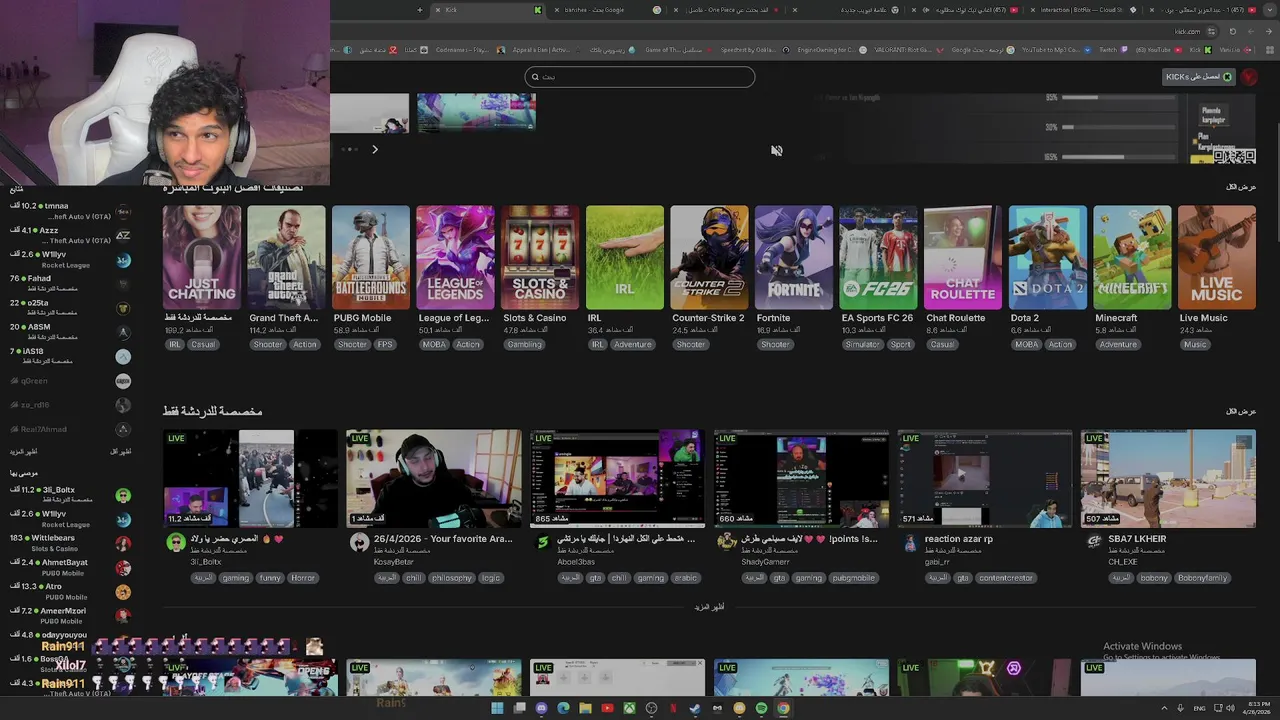Open the Windows Start menu
1280x720 pixels.
[497, 708]
